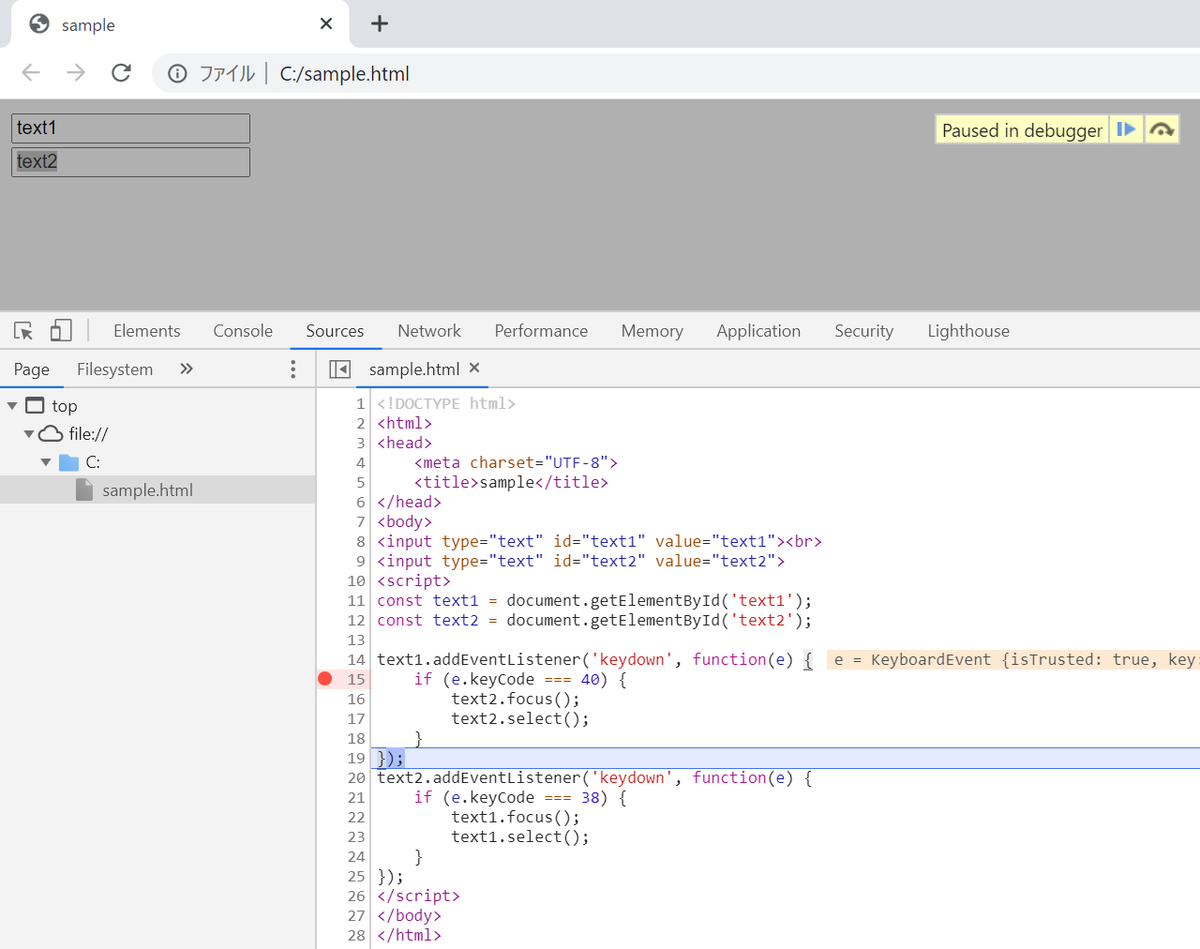The height and width of the screenshot is (949, 1200).
Task: Collapse the C: folder tree node
Action: [46, 462]
